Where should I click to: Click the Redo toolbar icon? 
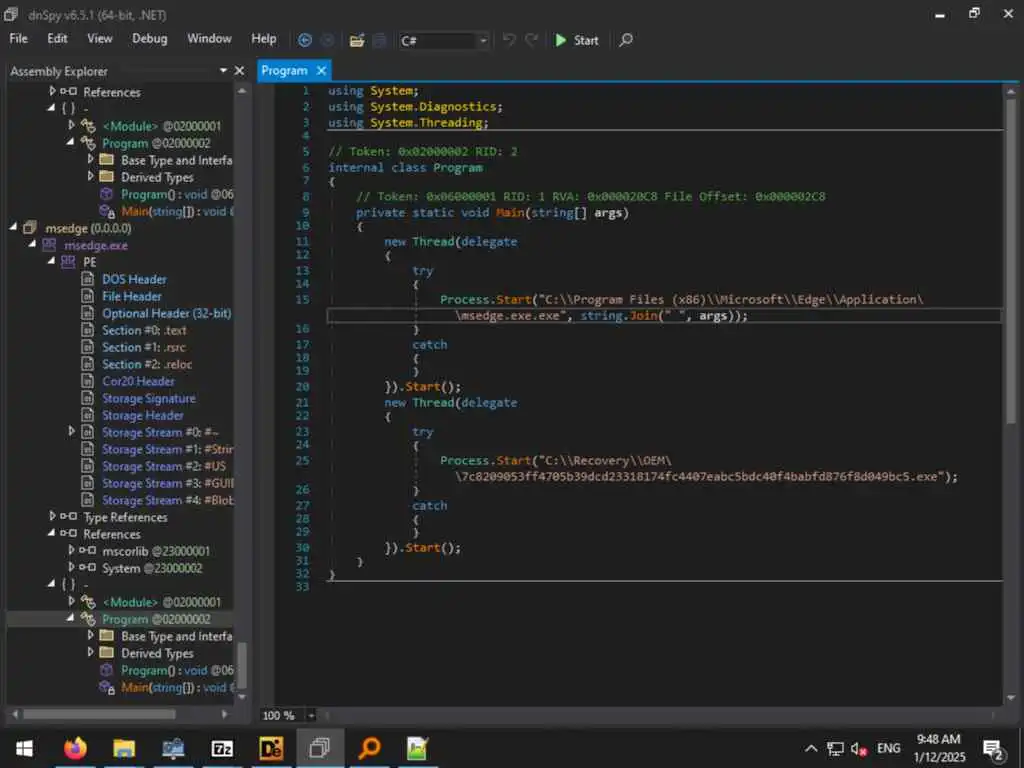(x=532, y=40)
